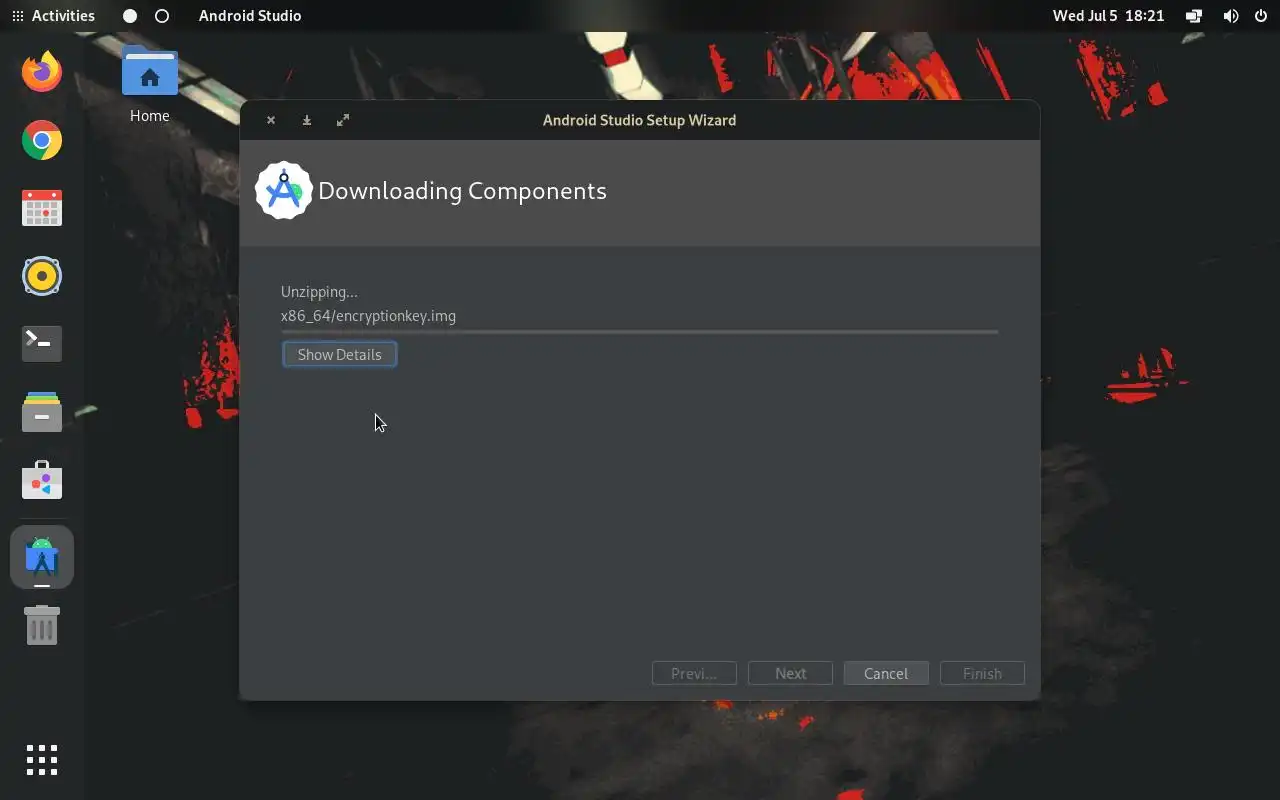Show all applications grid
The height and width of the screenshot is (800, 1280).
pyautogui.click(x=42, y=760)
